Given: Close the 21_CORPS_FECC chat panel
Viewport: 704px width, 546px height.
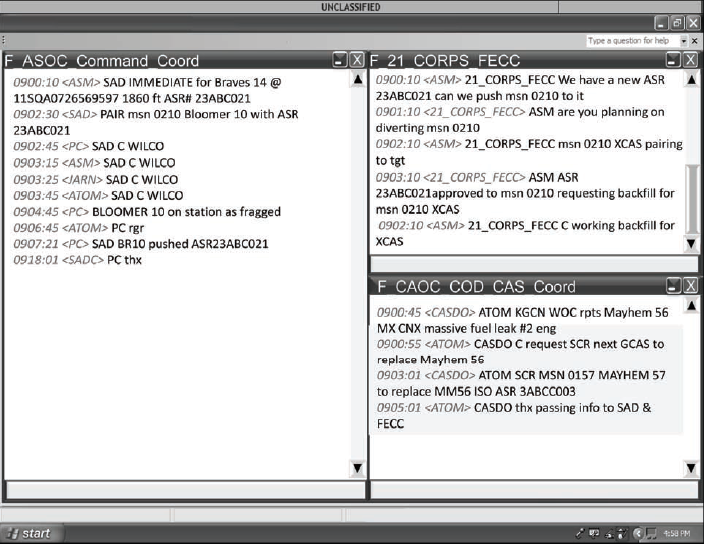Looking at the screenshot, I should [x=692, y=60].
